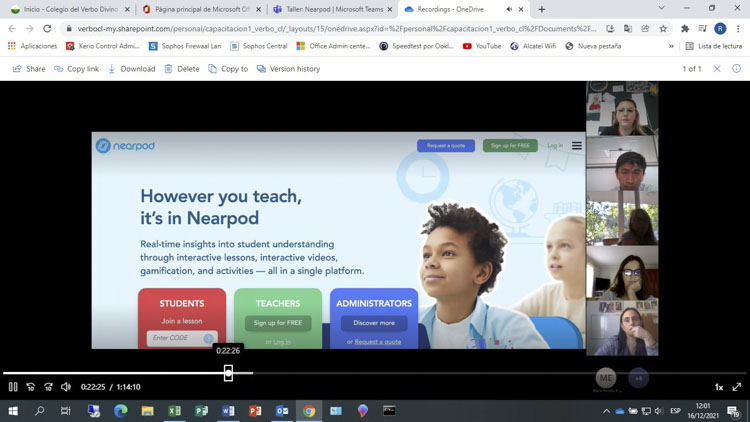The width and height of the screenshot is (750, 422).
Task: Open Lista de lectura reading list
Action: pos(714,46)
